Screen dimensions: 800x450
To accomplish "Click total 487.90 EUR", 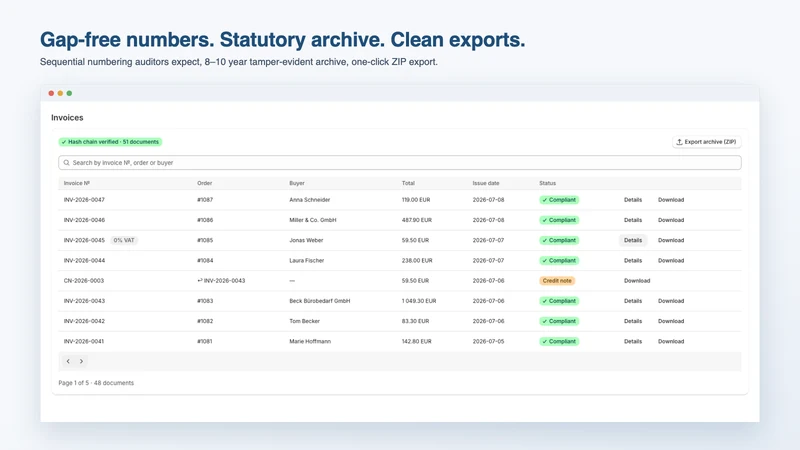I will point(417,220).
